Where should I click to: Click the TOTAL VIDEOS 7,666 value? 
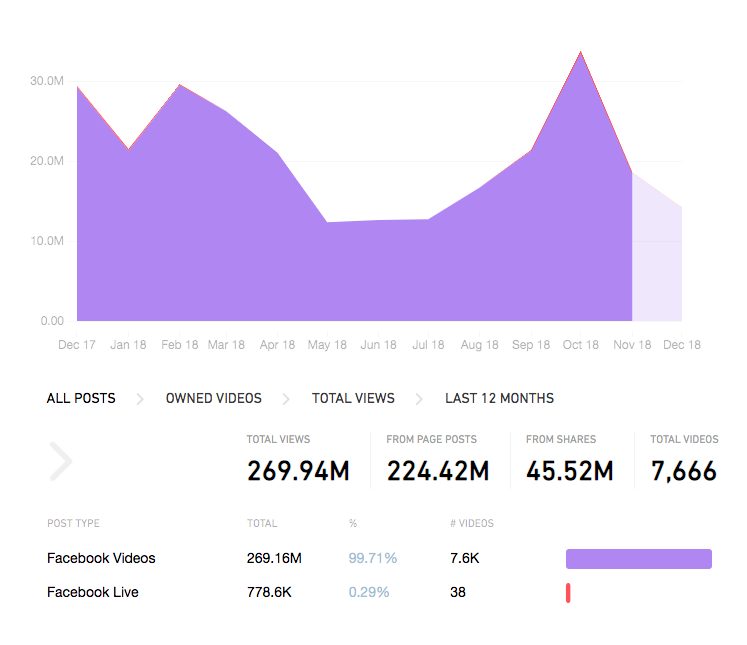684,471
